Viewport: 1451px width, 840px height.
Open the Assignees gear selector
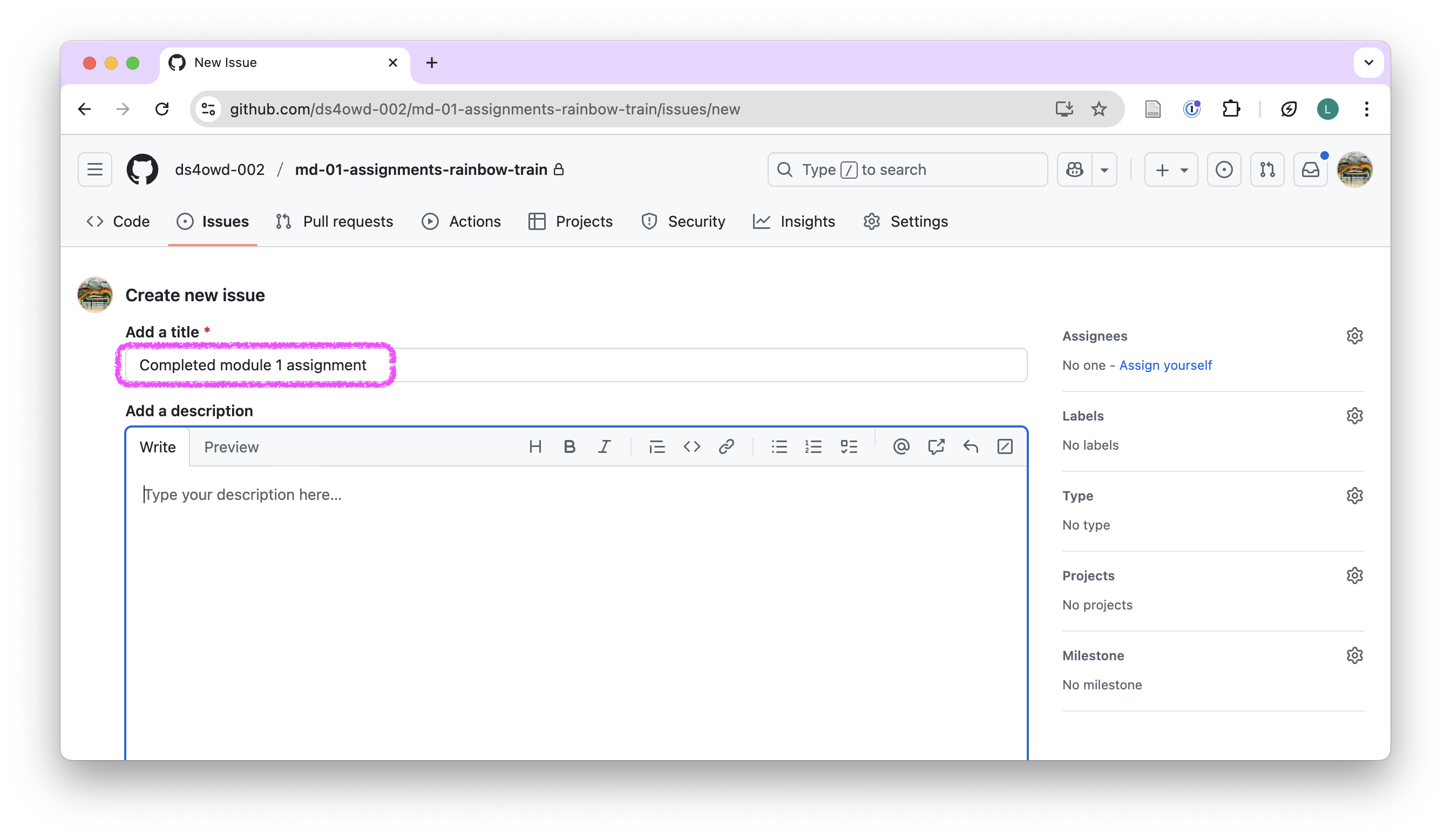click(1354, 336)
